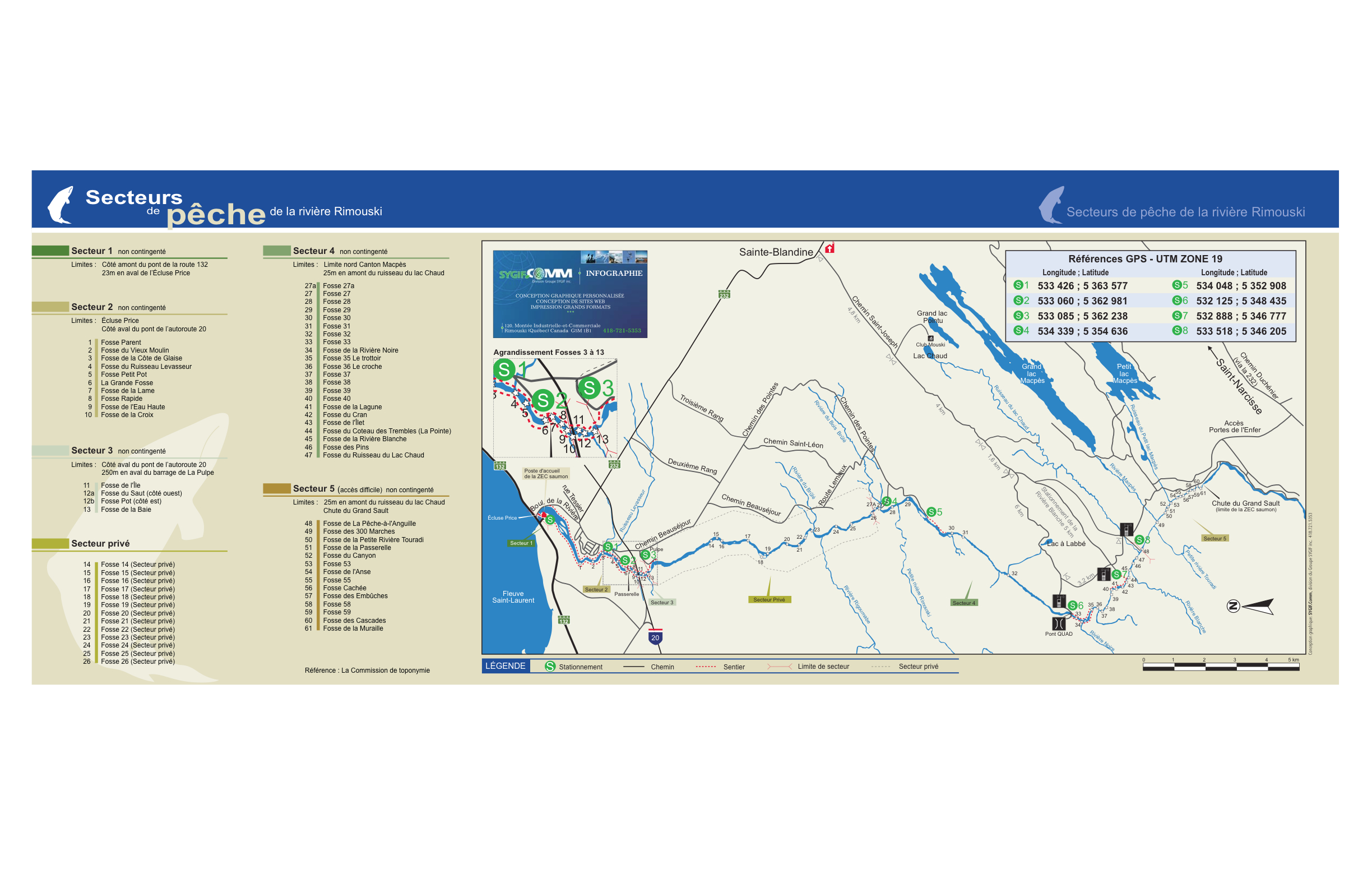Click S4 parking icon in GPS references table
1372x888 pixels.
click(x=1018, y=330)
